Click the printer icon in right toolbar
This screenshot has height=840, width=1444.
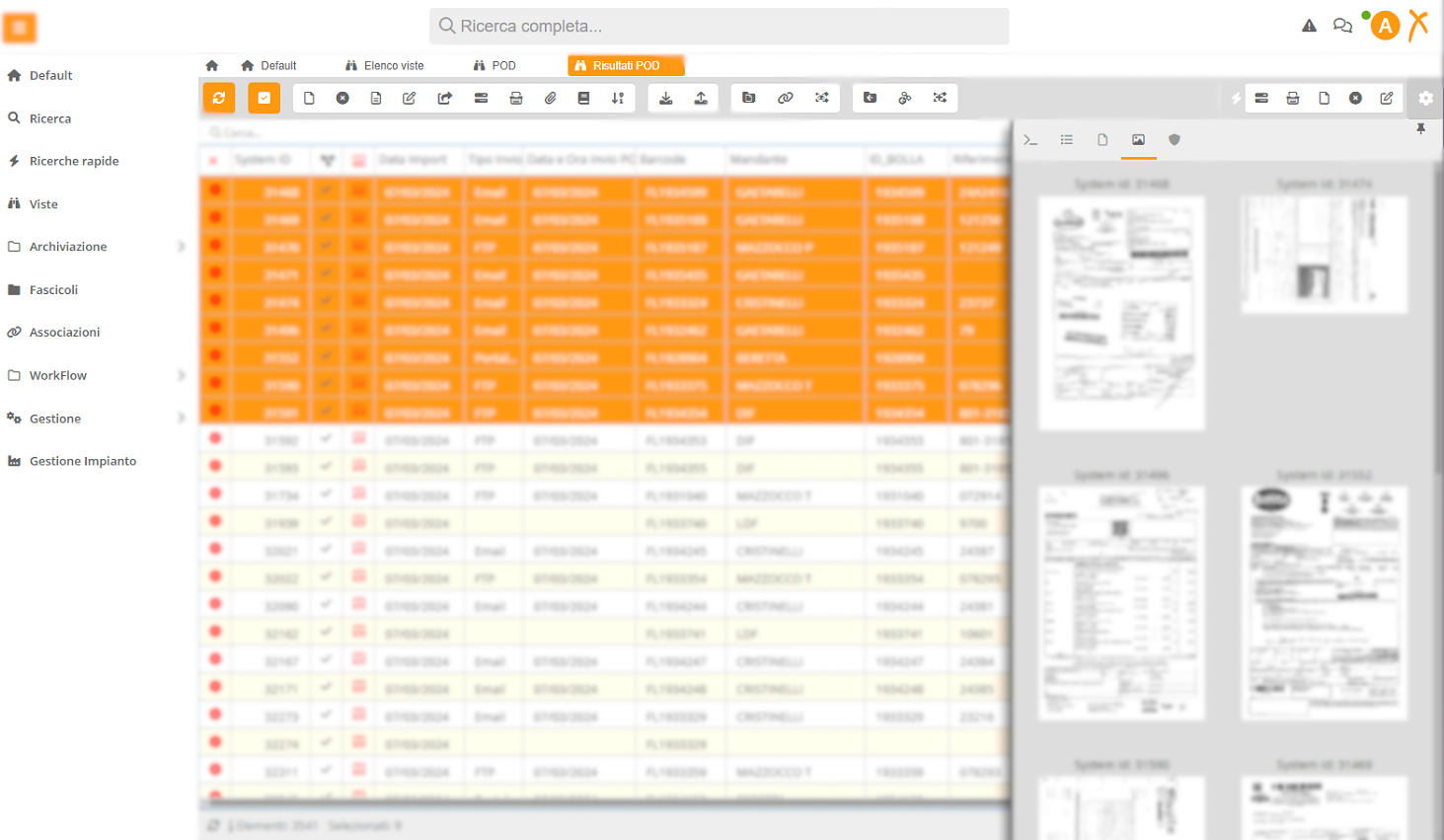point(1293,98)
